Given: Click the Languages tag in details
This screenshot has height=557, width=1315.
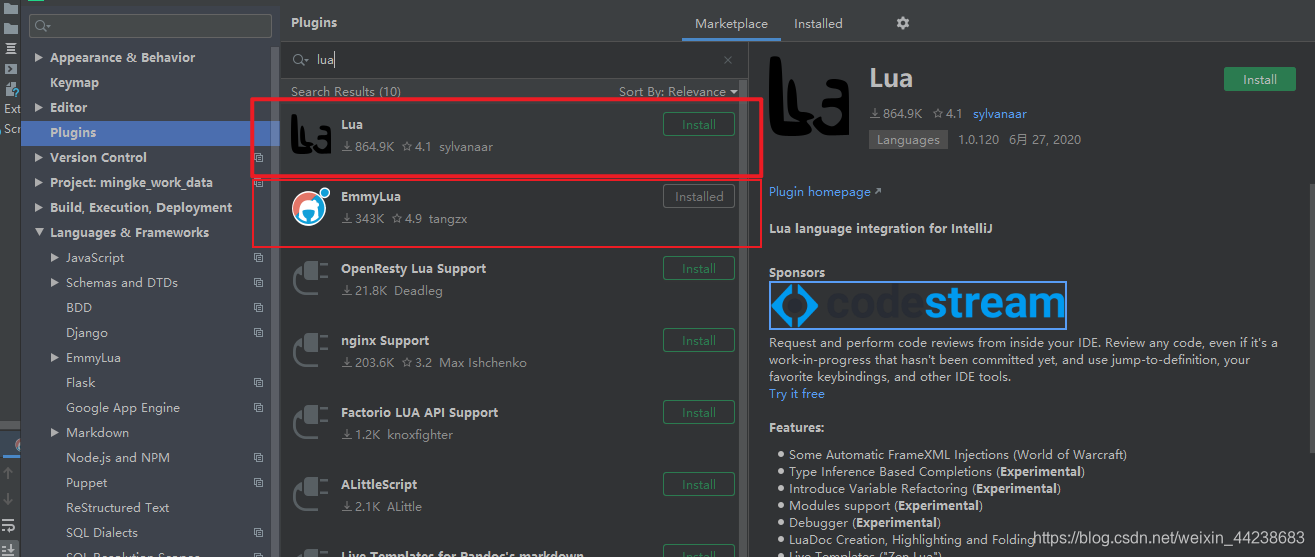Looking at the screenshot, I should coord(908,140).
